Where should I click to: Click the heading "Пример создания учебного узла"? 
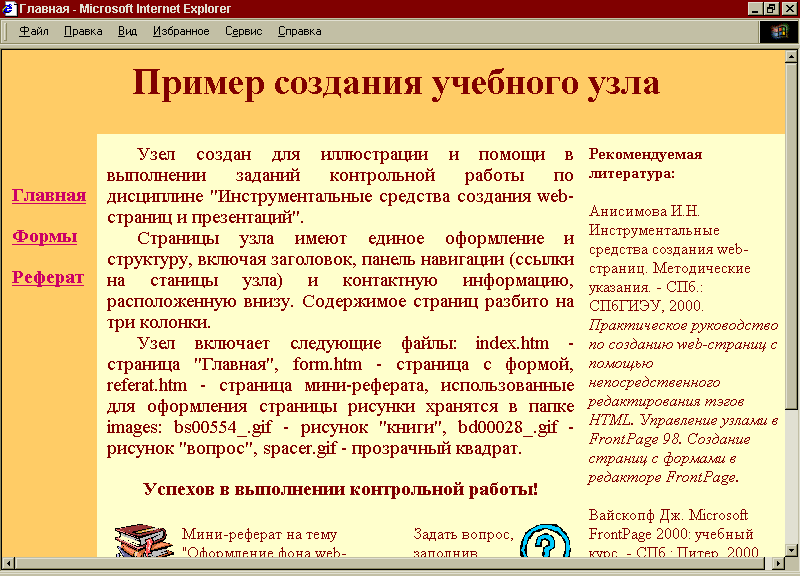(396, 83)
